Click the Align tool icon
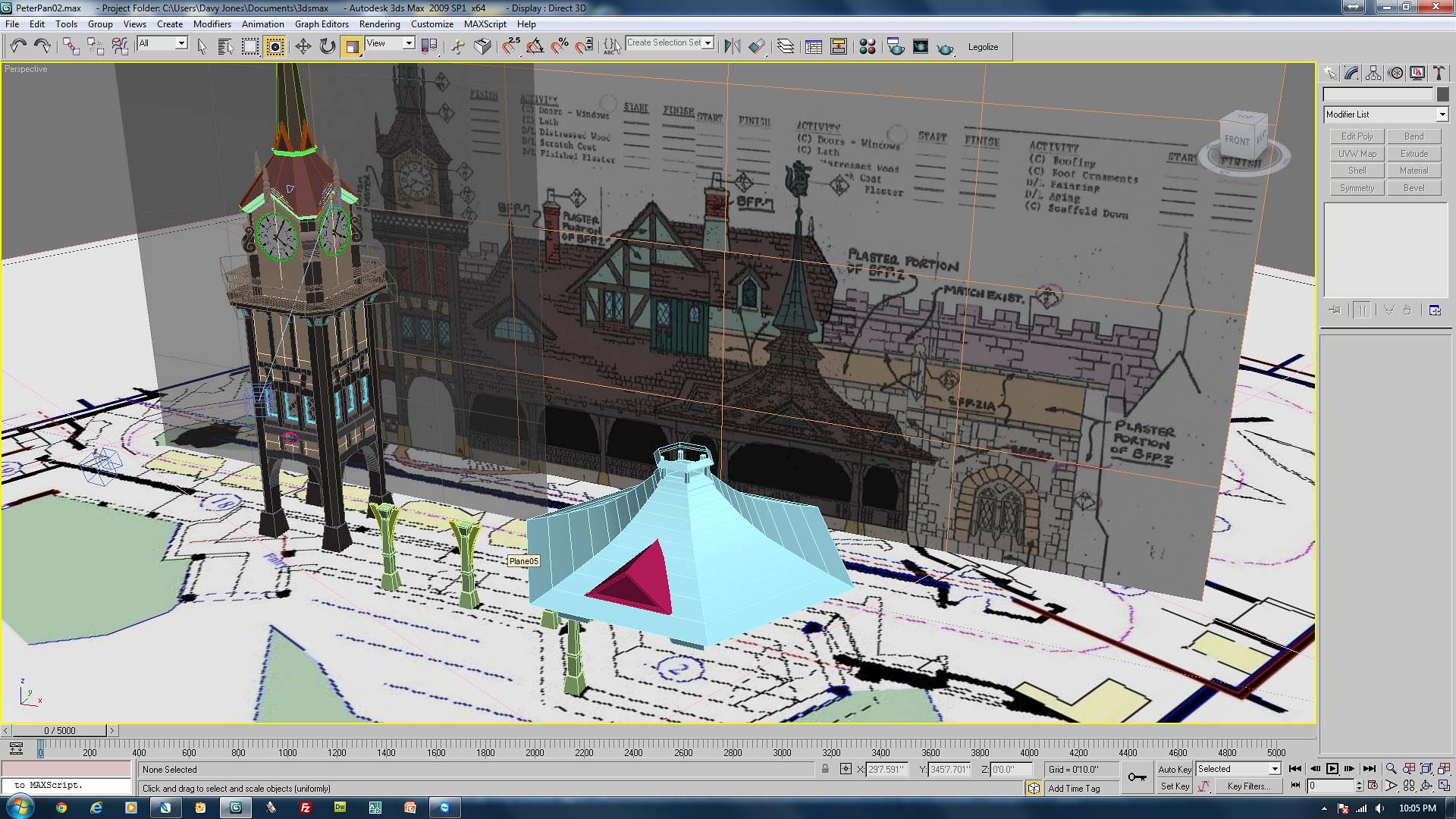This screenshot has height=819, width=1456. [756, 47]
